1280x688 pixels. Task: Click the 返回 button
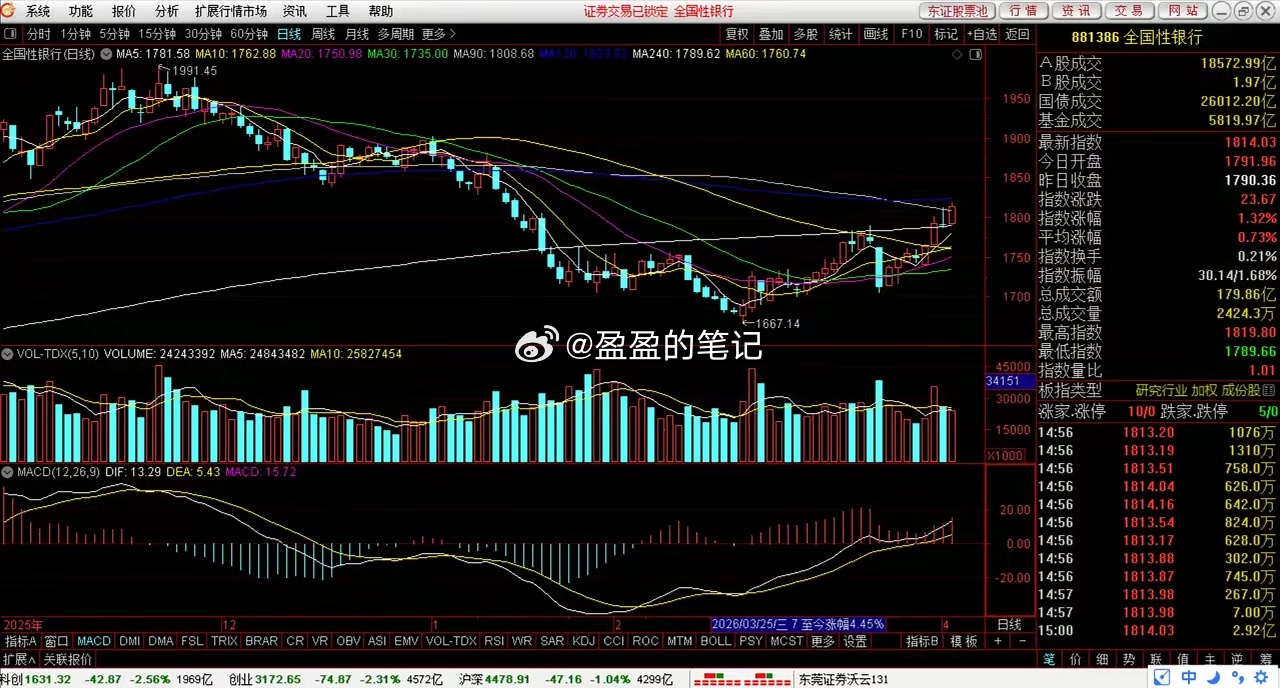[x=1017, y=34]
